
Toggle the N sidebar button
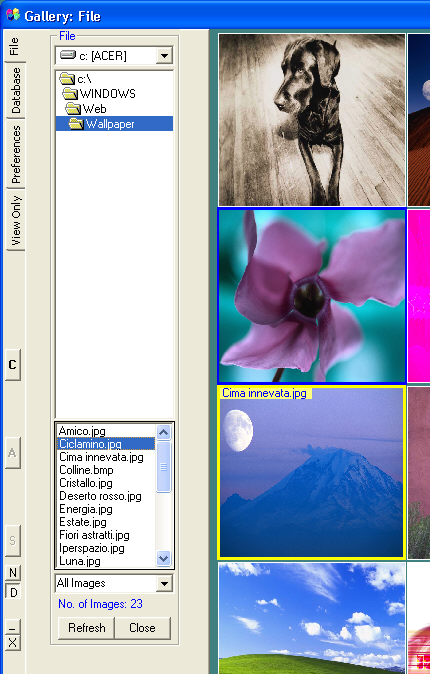(13, 572)
